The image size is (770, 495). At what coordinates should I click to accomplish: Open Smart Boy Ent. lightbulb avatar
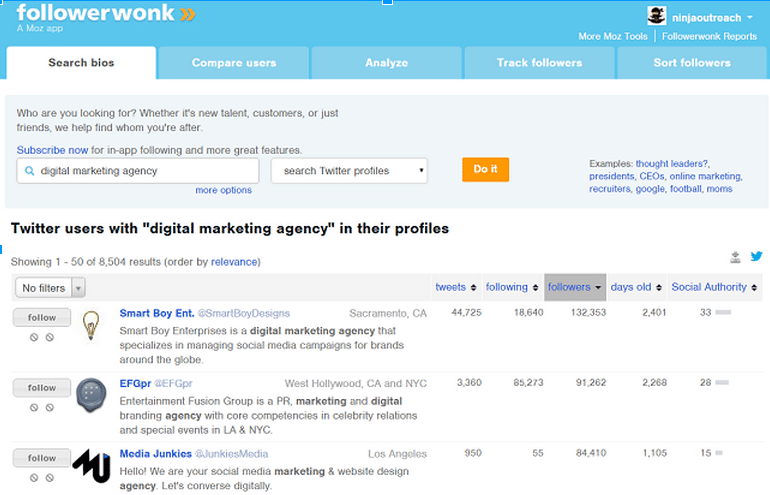tap(91, 325)
